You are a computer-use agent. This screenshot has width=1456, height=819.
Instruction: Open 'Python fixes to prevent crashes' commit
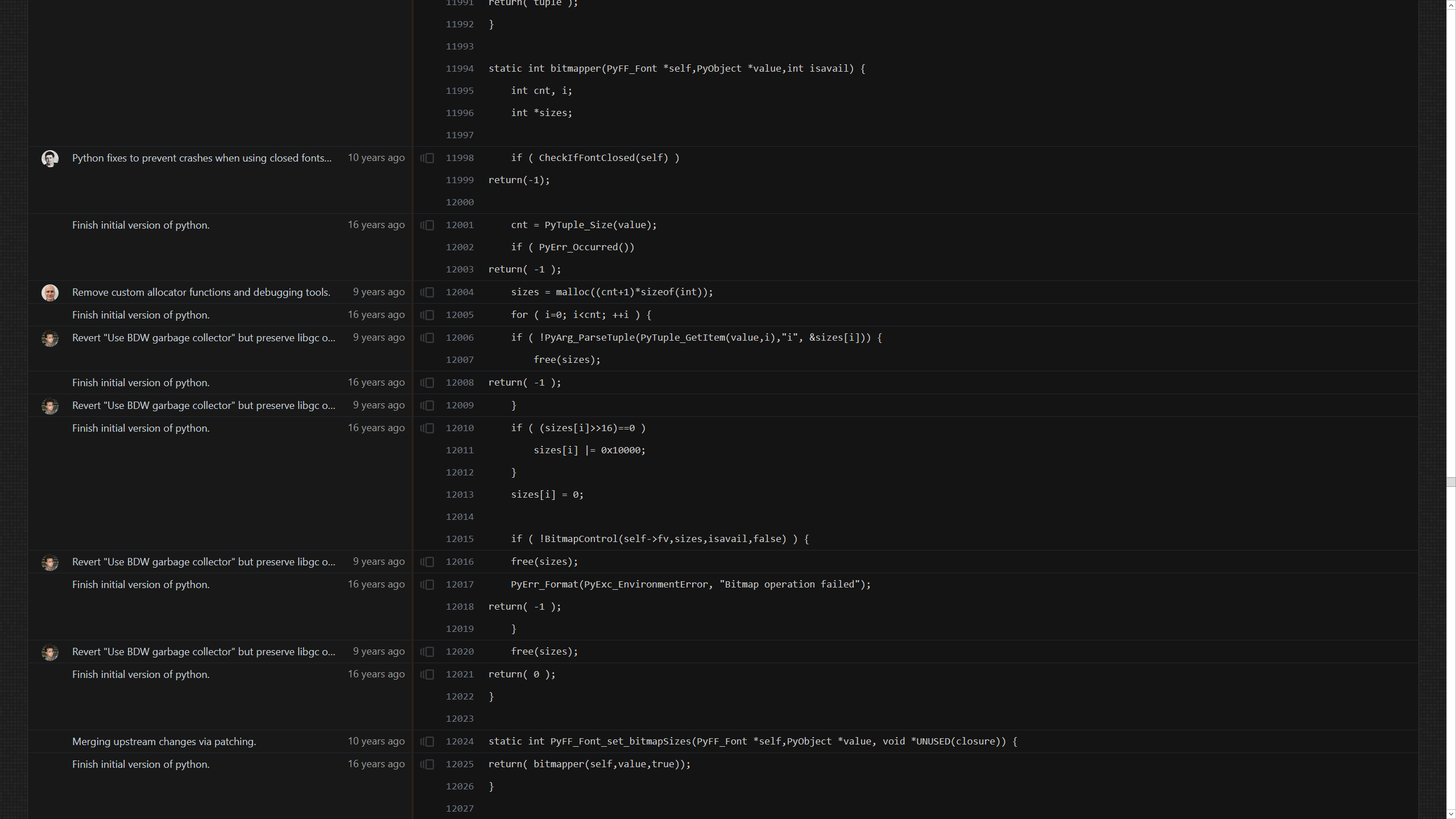pyautogui.click(x=201, y=158)
